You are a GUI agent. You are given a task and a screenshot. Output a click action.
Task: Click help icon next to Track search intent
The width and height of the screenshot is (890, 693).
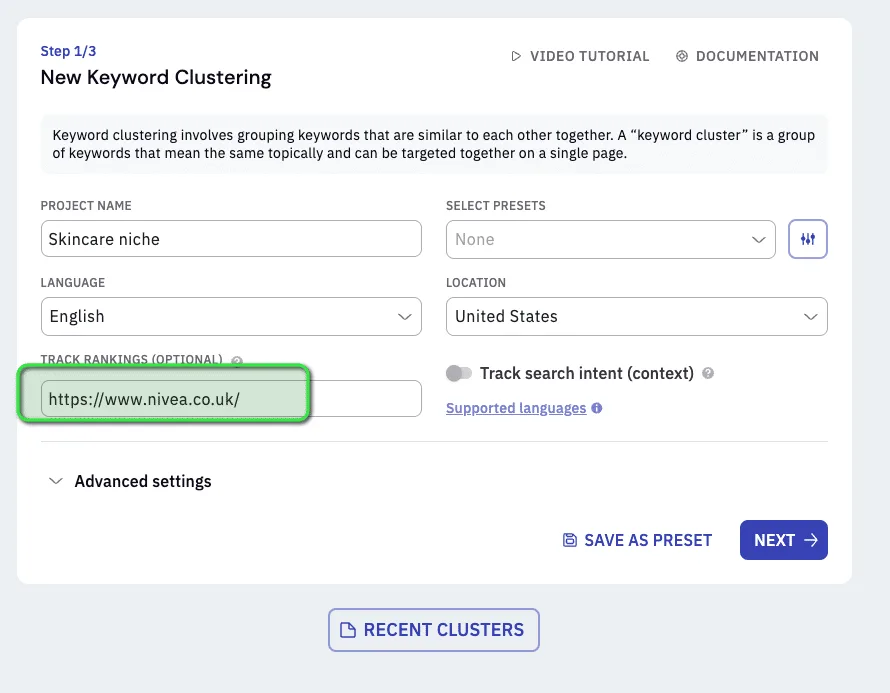(708, 373)
